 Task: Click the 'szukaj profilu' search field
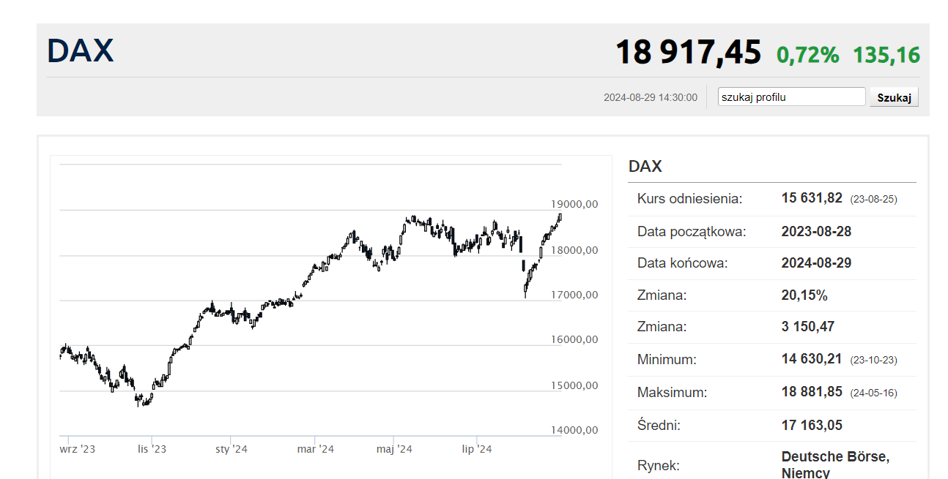[x=791, y=97]
